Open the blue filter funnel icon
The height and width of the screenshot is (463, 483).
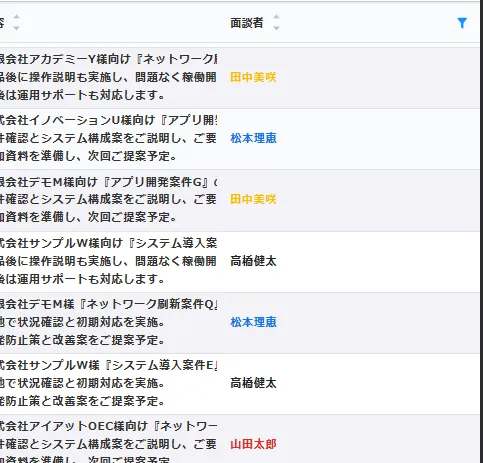click(x=462, y=23)
